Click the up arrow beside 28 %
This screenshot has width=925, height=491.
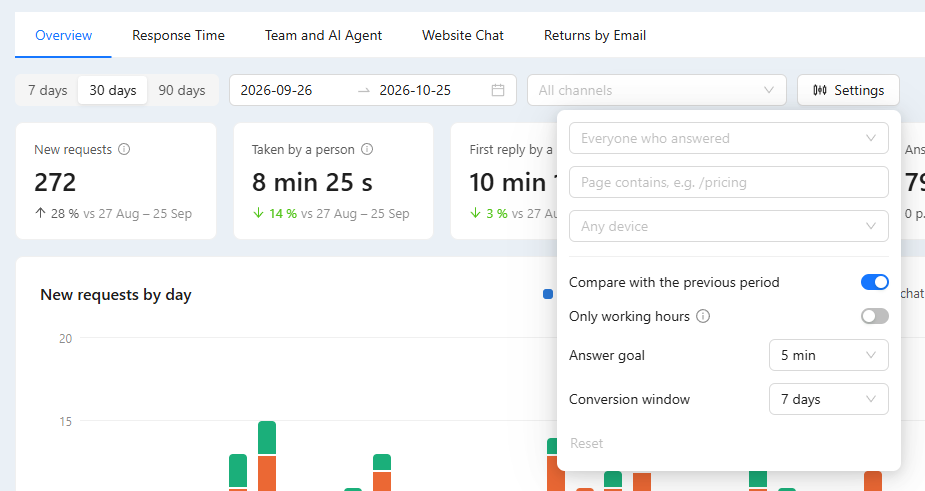40,213
